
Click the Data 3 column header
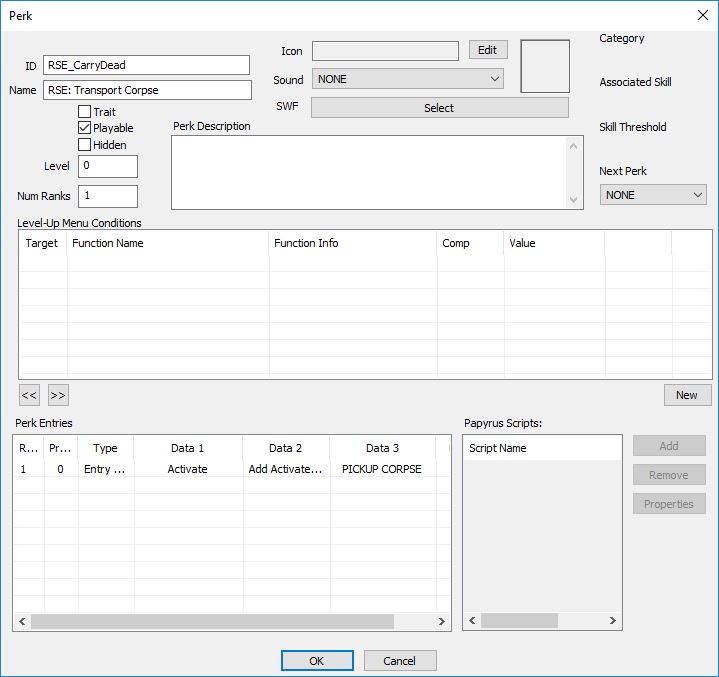point(383,448)
